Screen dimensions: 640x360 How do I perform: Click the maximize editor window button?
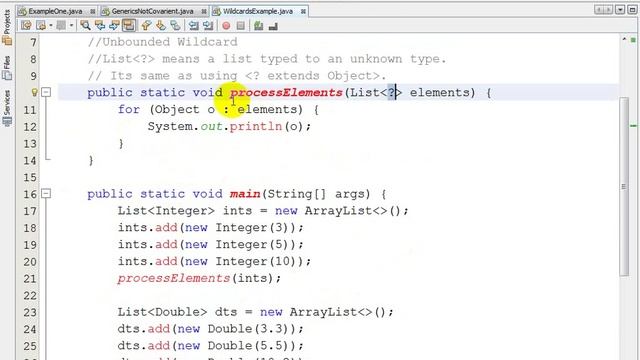pyautogui.click(x=632, y=9)
